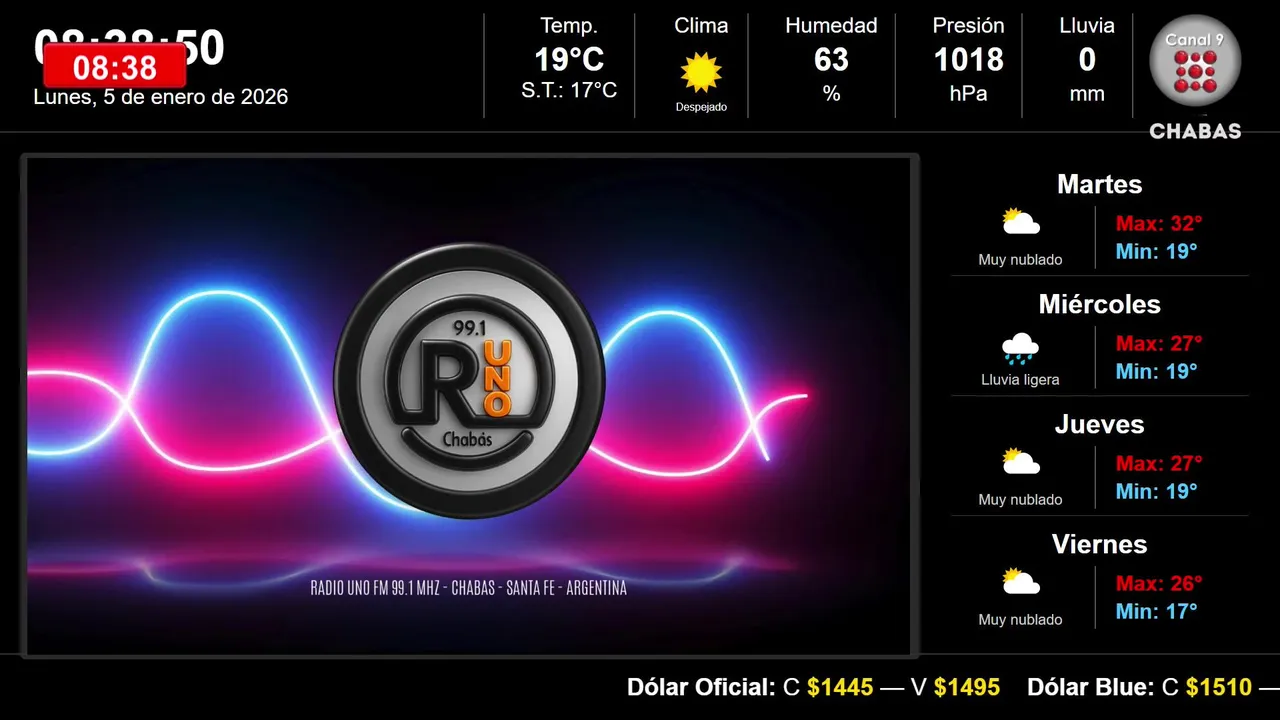
Task: Click the Humedad value 63
Action: (831, 60)
